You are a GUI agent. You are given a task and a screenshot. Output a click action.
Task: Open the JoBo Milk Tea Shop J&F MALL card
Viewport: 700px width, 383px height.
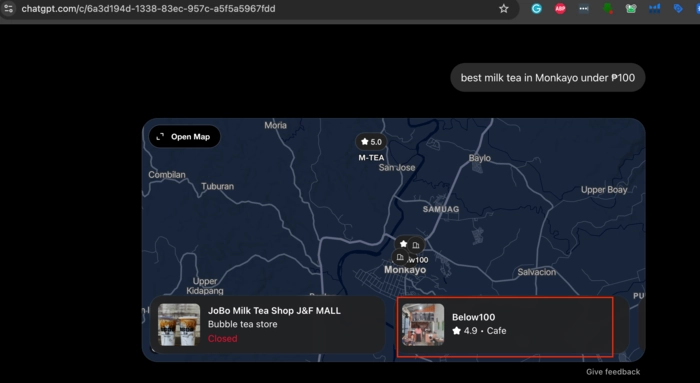tap(267, 325)
